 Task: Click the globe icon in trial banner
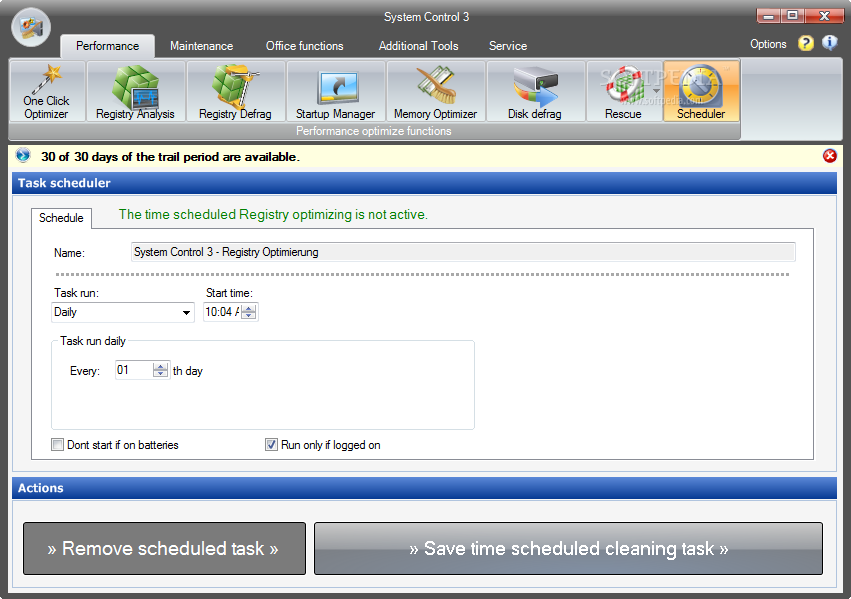[23, 156]
